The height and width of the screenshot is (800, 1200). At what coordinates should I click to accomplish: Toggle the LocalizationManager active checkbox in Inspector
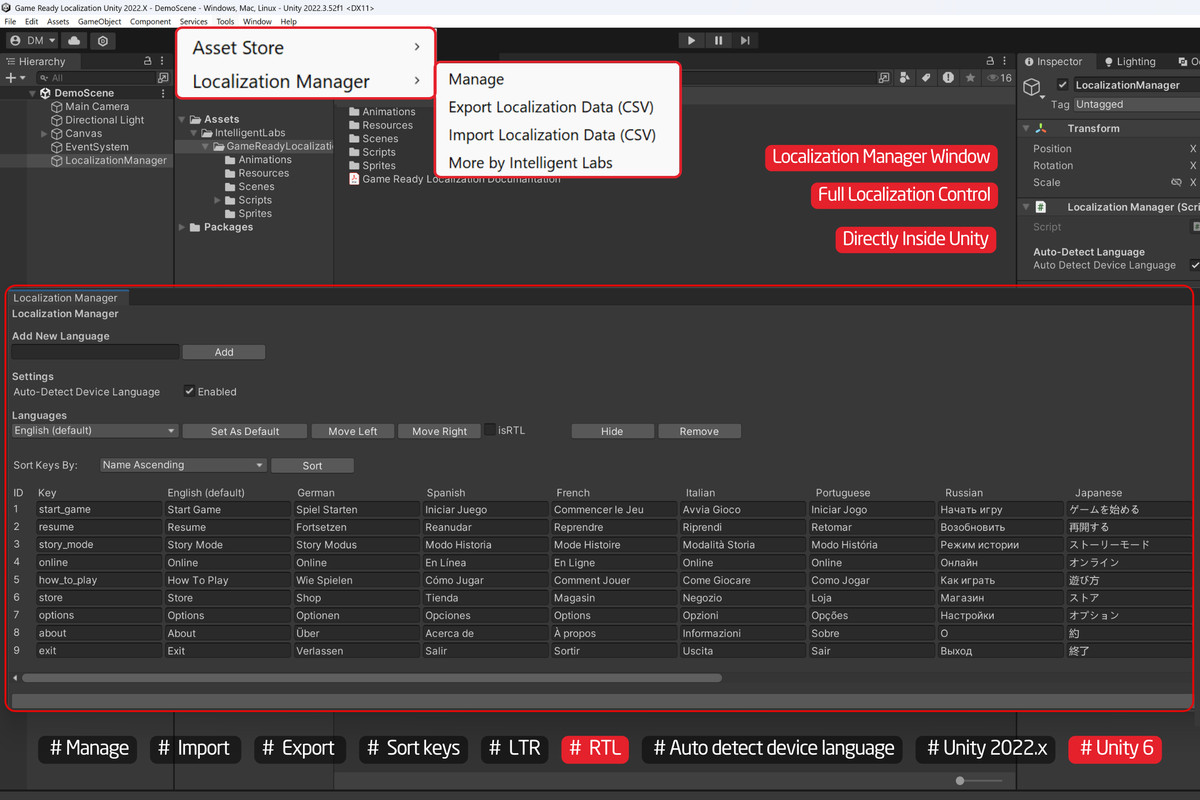(1063, 85)
